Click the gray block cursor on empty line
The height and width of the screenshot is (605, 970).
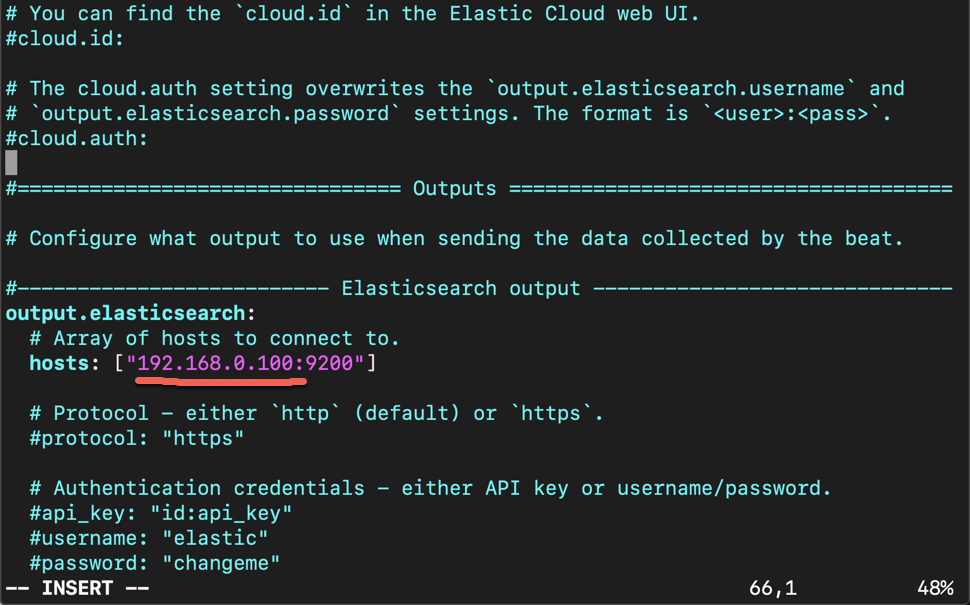11,163
